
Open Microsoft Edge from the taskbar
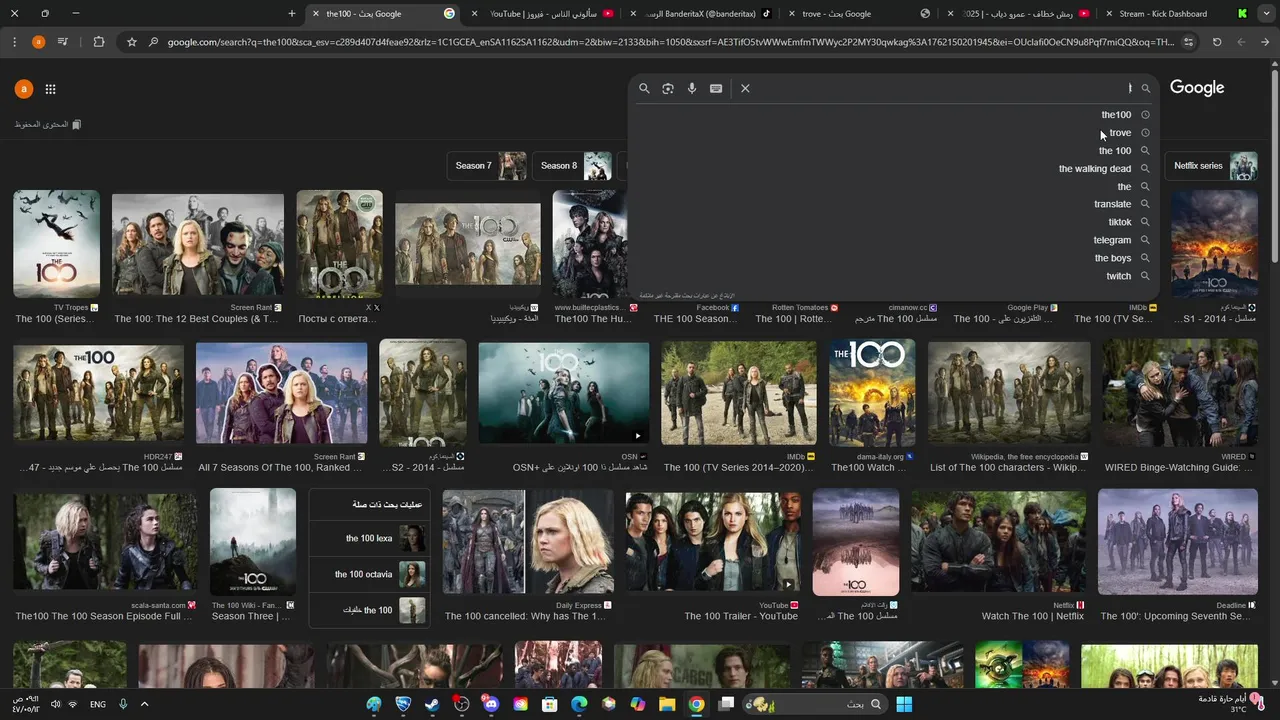point(579,704)
